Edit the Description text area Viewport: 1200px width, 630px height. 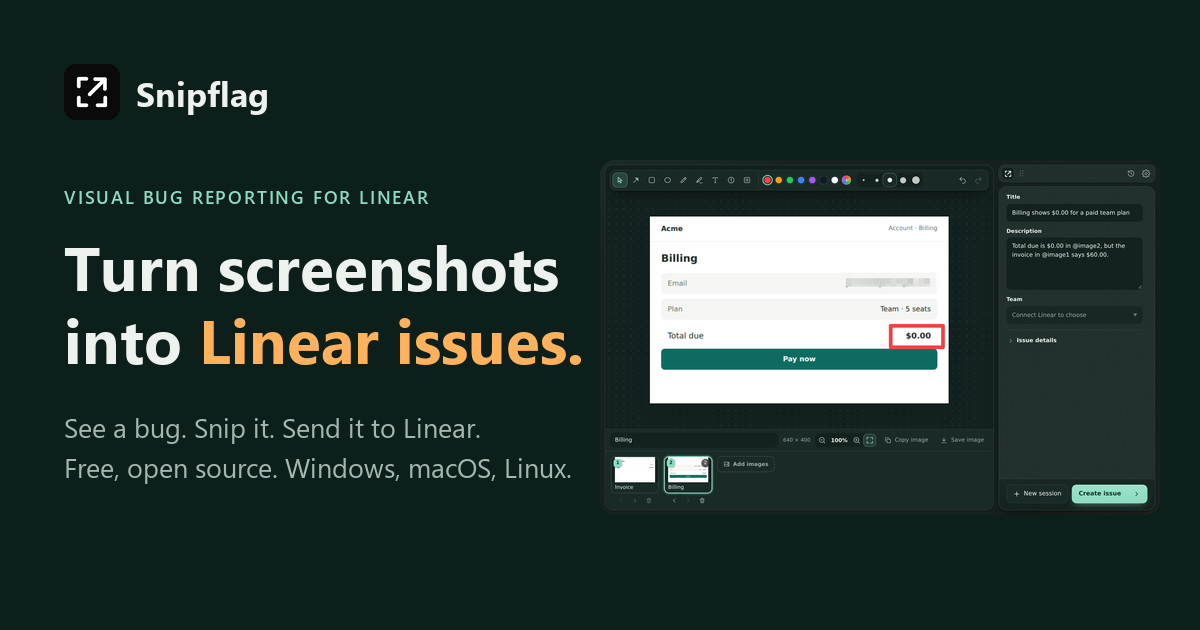pos(1074,263)
